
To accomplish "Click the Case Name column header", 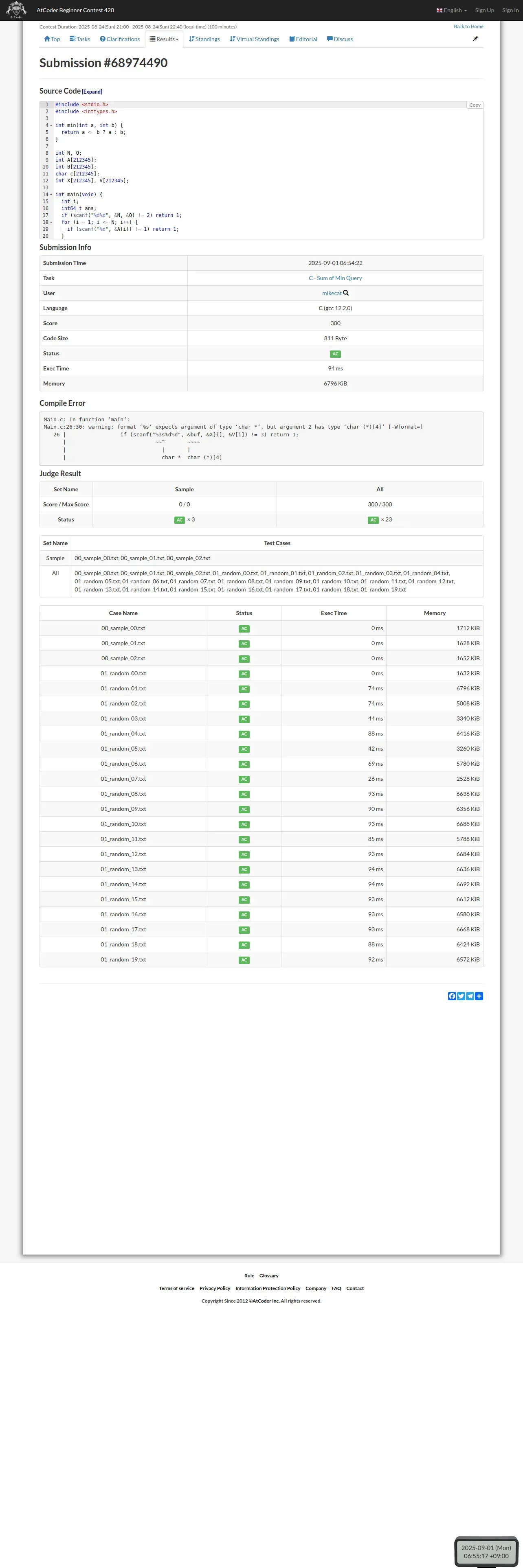I will [x=123, y=613].
